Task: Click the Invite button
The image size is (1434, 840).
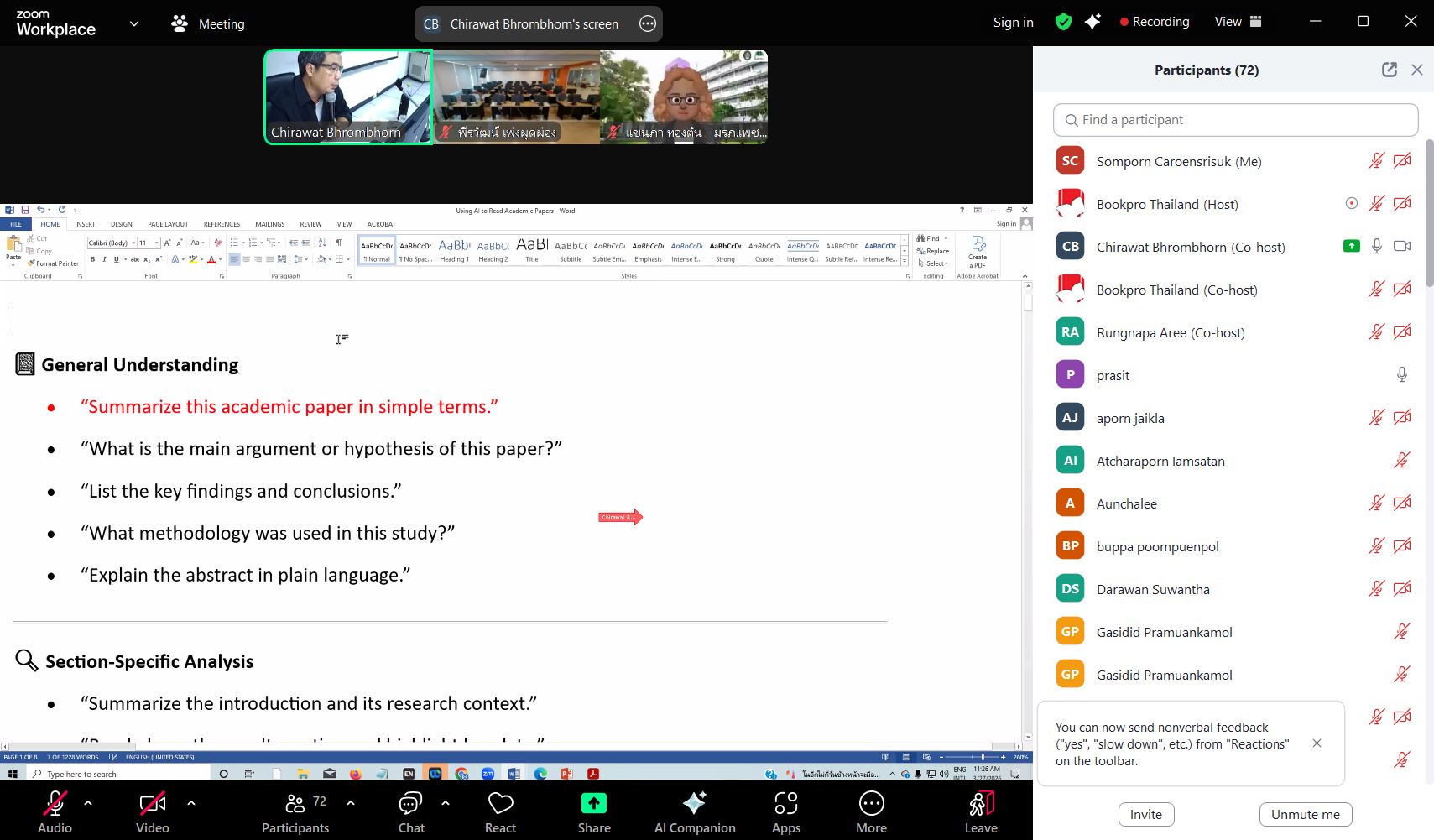Action: click(1145, 814)
